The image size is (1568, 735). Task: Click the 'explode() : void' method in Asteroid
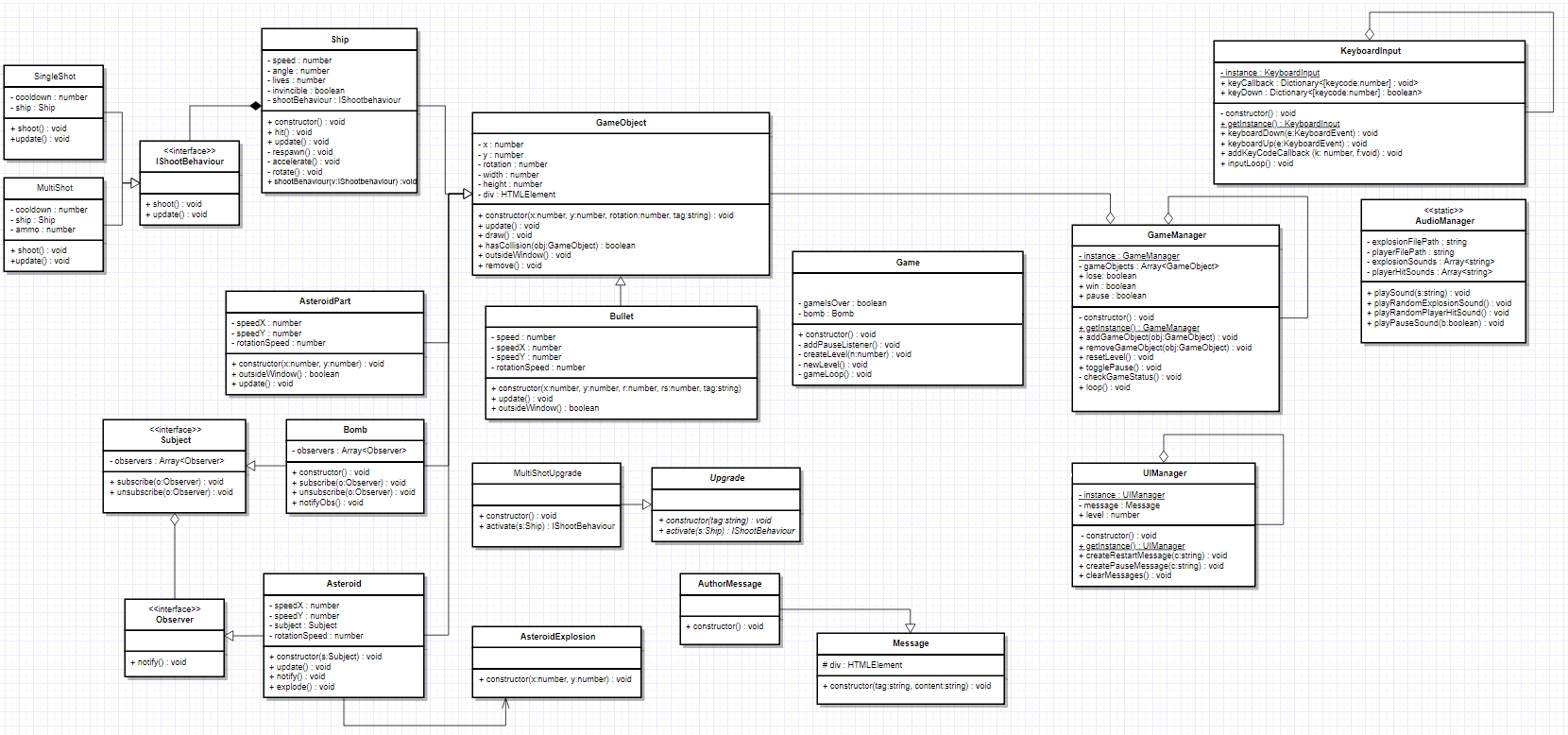pos(302,687)
